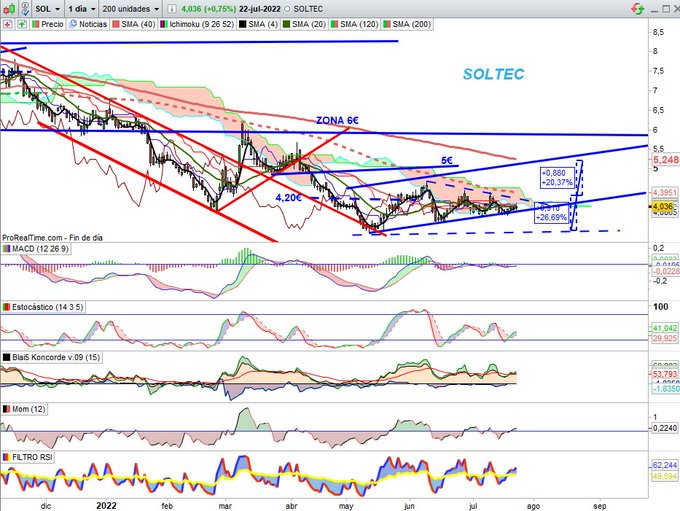Click the 'ZONA 6€' chart annotation
This screenshot has width=680, height=511.
(x=337, y=121)
